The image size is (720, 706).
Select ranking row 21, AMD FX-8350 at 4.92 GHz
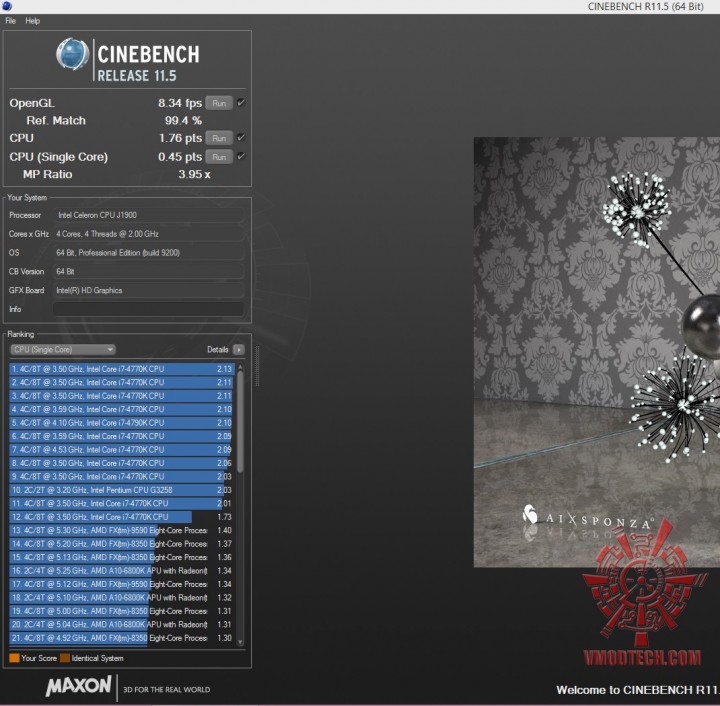click(x=122, y=638)
